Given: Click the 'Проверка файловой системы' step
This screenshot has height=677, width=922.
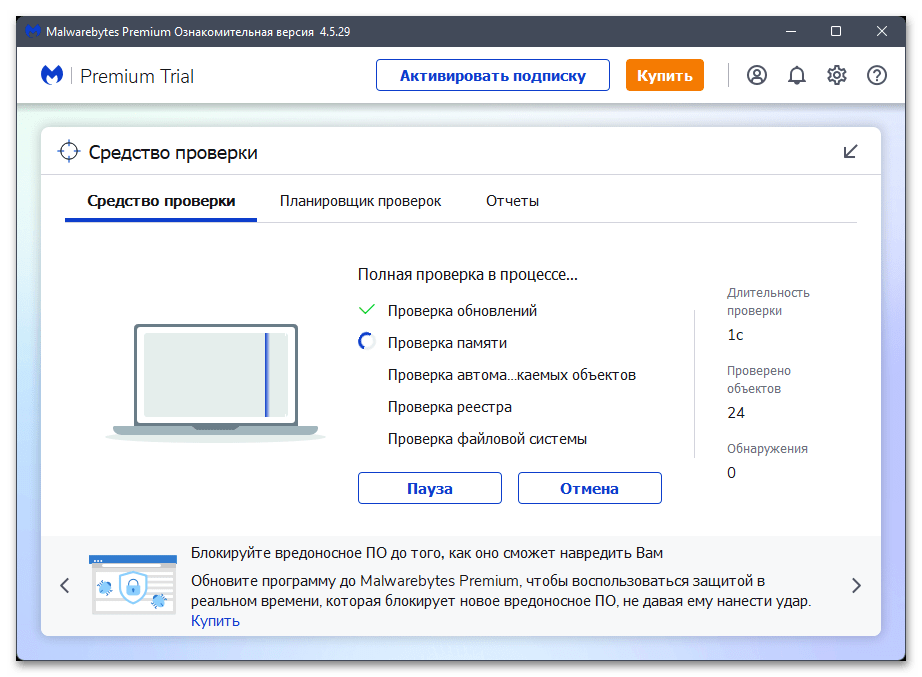Looking at the screenshot, I should point(487,439).
